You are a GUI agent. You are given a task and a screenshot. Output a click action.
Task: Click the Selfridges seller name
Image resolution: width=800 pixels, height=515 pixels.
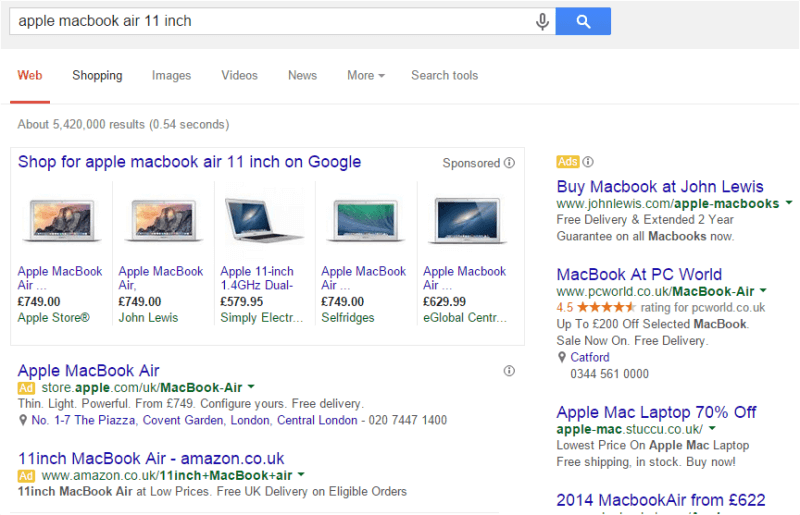[x=348, y=318]
